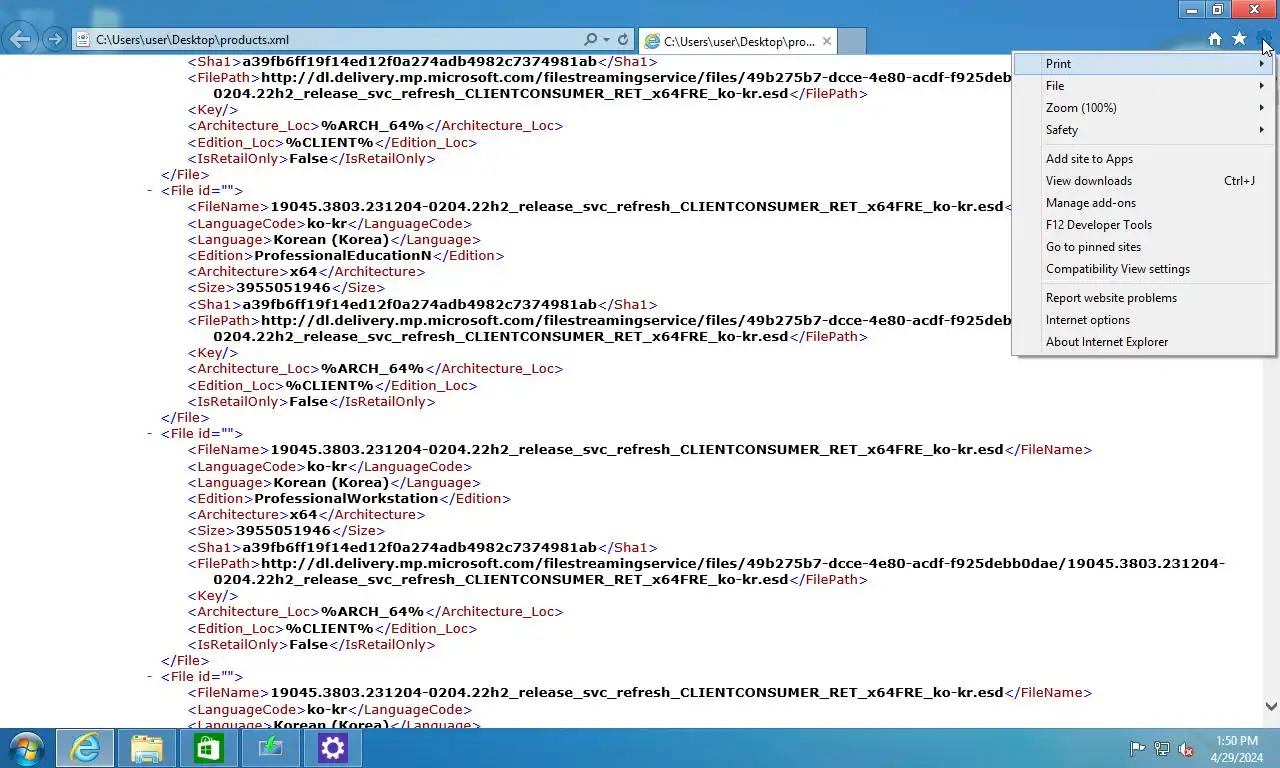Viewport: 1280px width, 768px height.
Task: Click Sha1 value in ProfessionalWorkstation block
Action: (x=419, y=547)
